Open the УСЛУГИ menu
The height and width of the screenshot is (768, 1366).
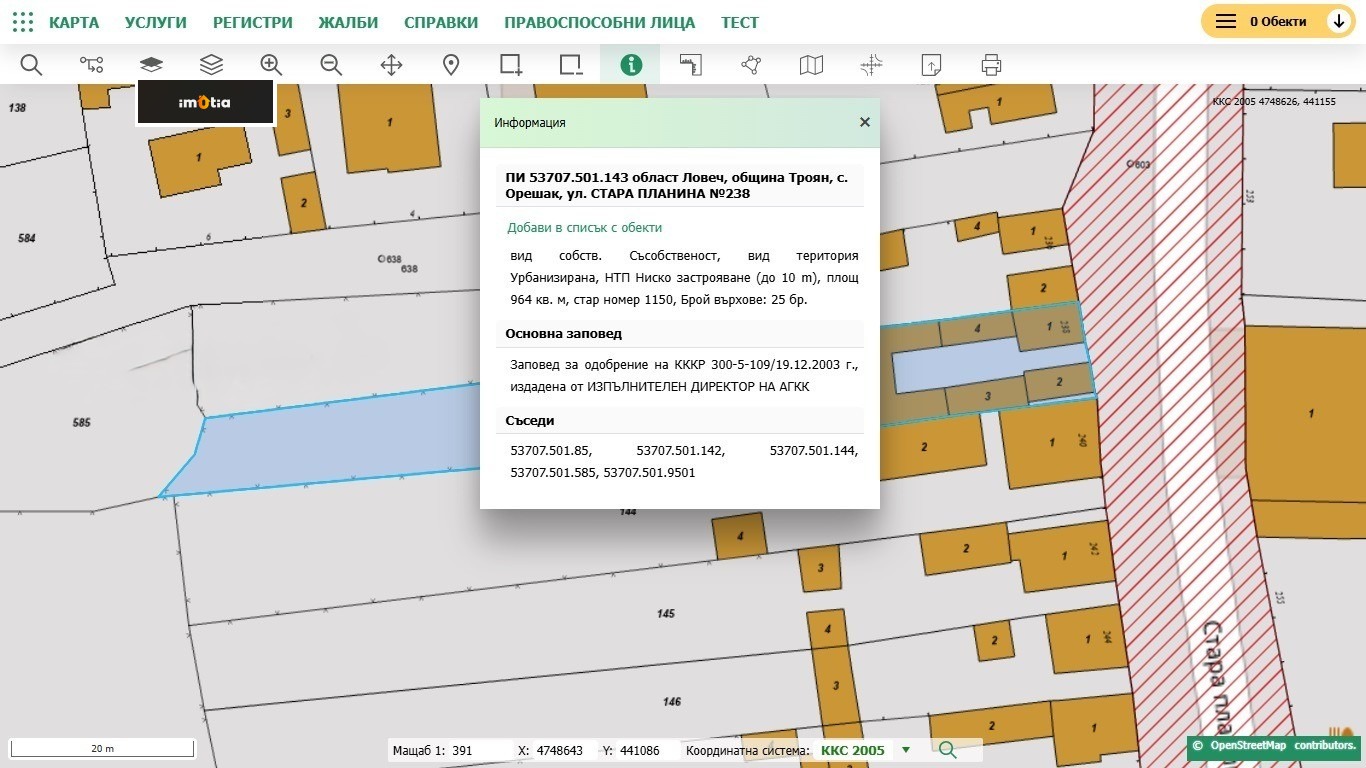click(x=156, y=22)
